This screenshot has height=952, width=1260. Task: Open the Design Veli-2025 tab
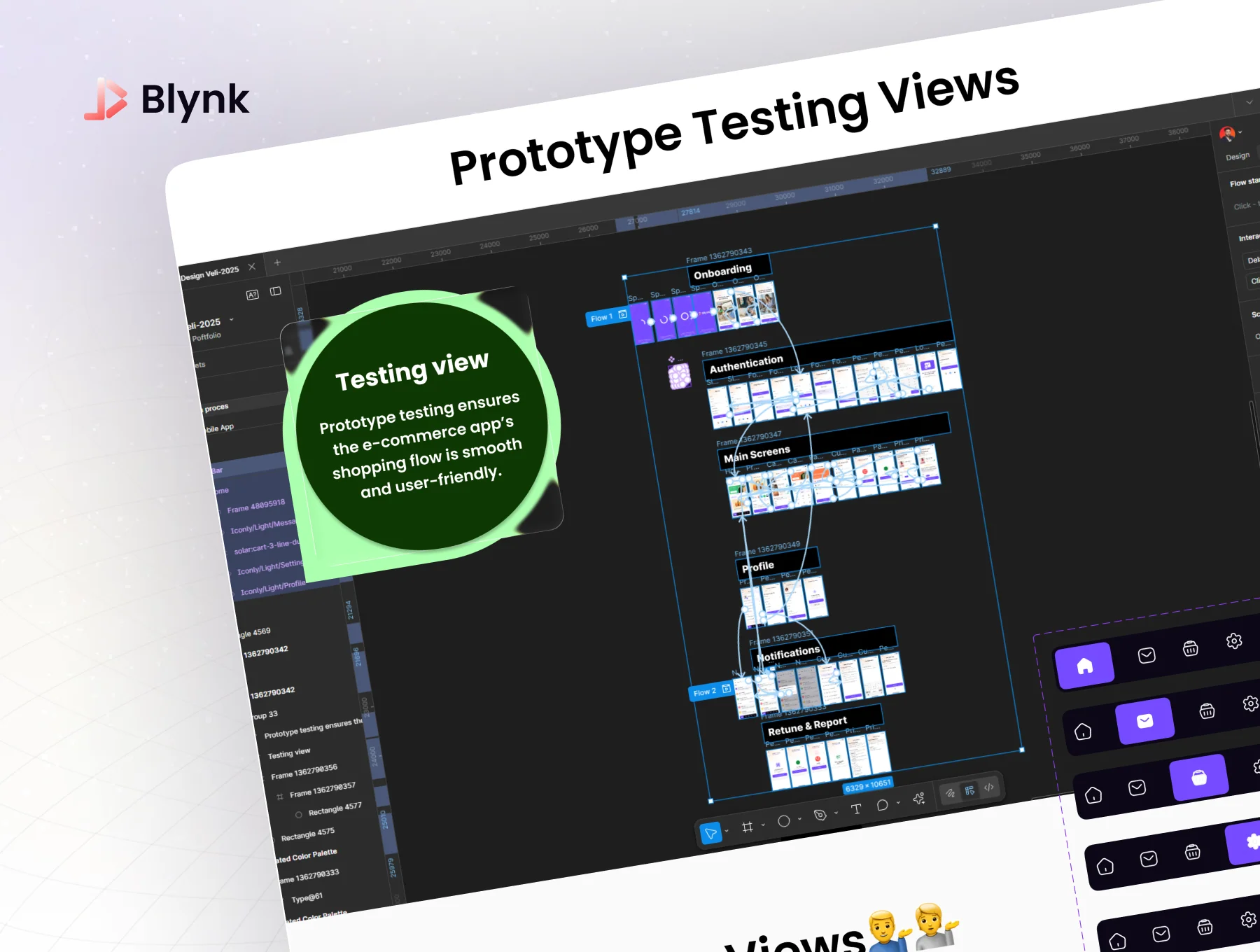click(209, 273)
